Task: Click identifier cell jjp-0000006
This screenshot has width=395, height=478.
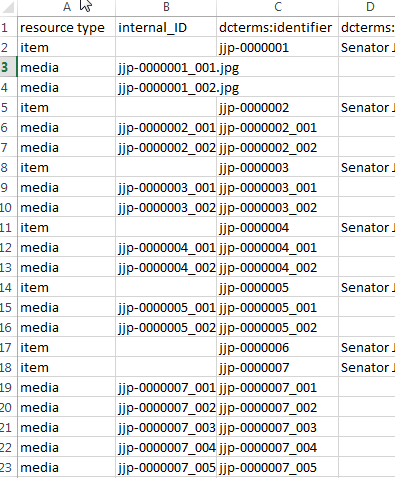Action: (x=278, y=347)
